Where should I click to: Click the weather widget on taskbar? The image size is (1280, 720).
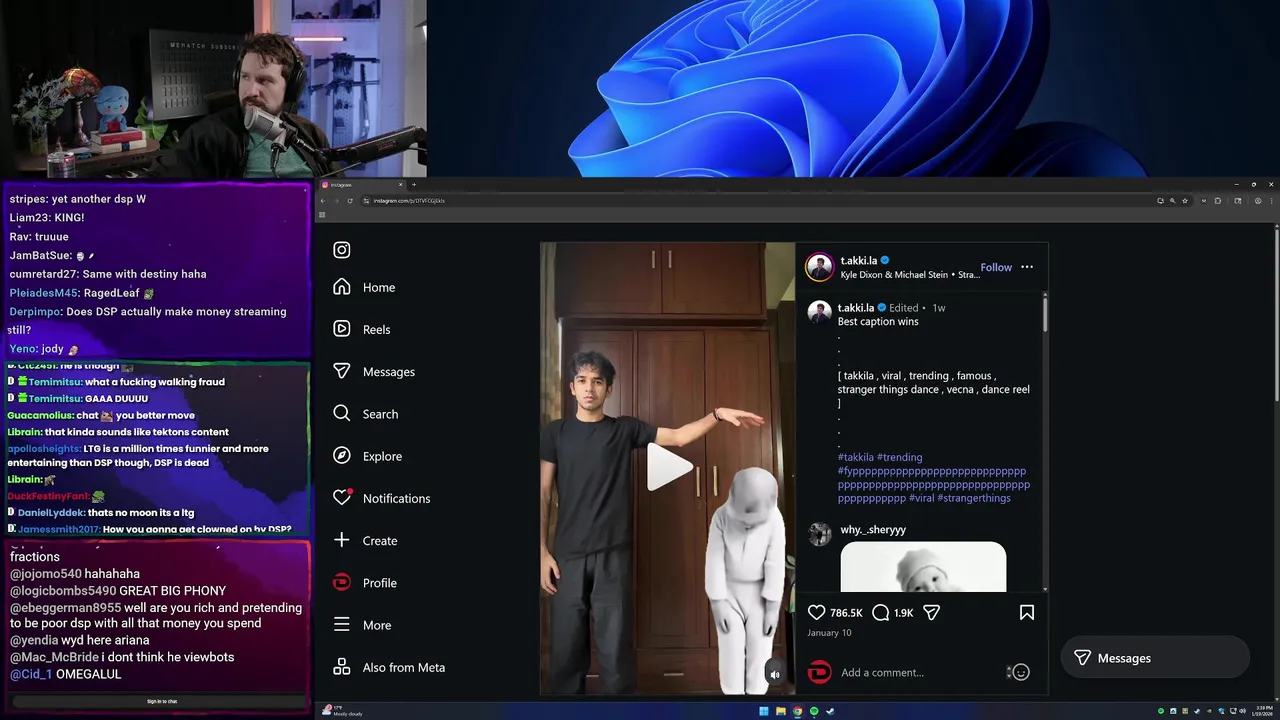click(x=342, y=711)
